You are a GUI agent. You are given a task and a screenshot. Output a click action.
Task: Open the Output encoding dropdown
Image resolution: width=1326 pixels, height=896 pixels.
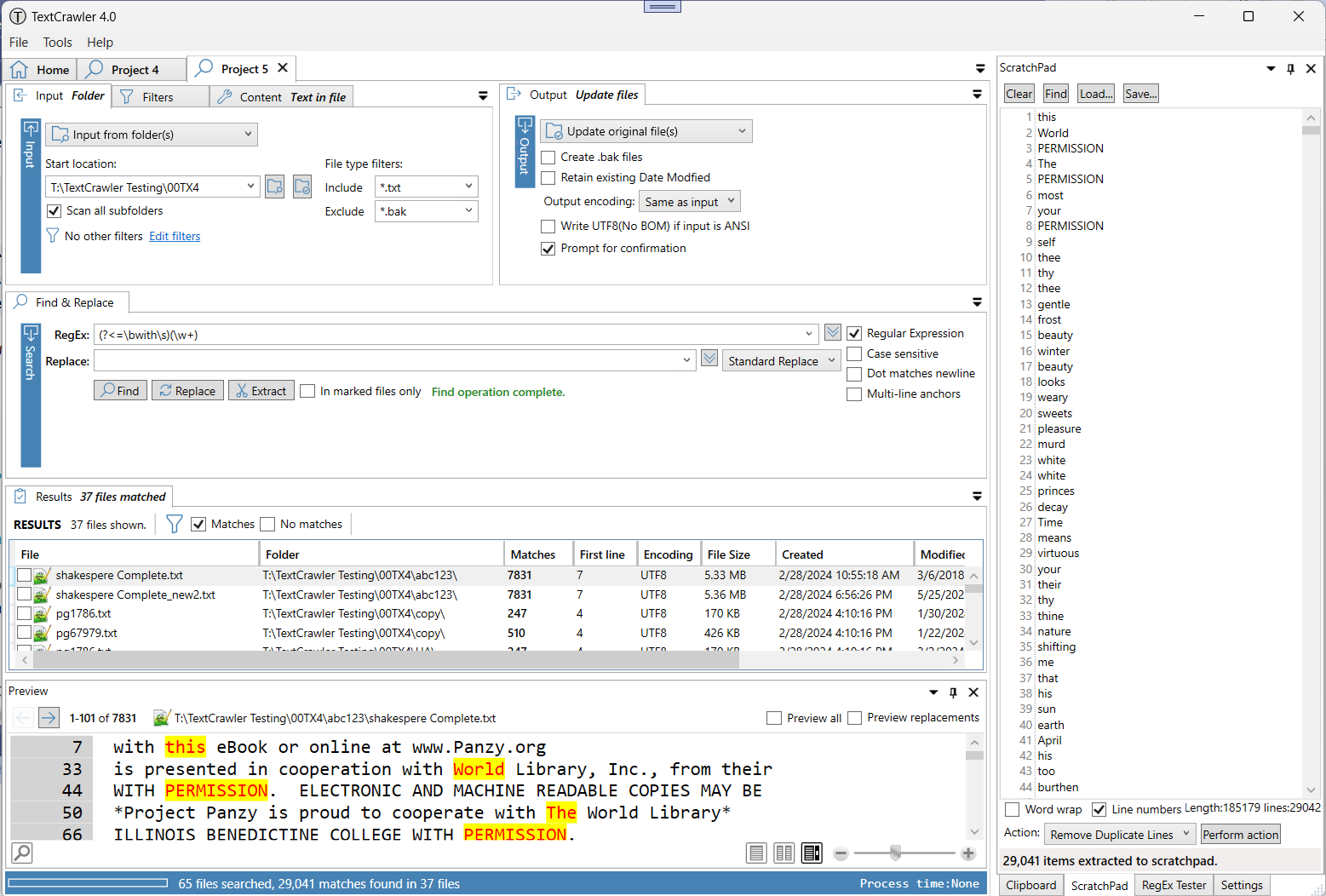tap(689, 202)
